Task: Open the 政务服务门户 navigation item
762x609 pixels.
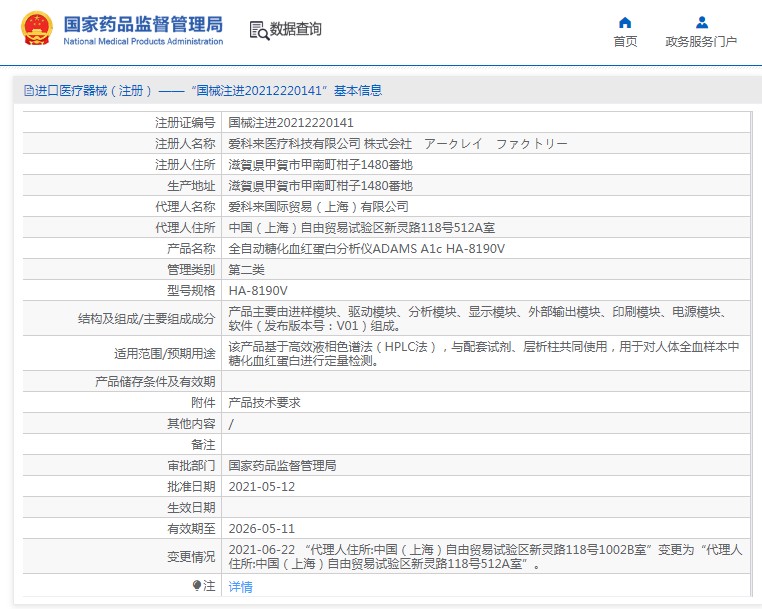Action: click(701, 42)
